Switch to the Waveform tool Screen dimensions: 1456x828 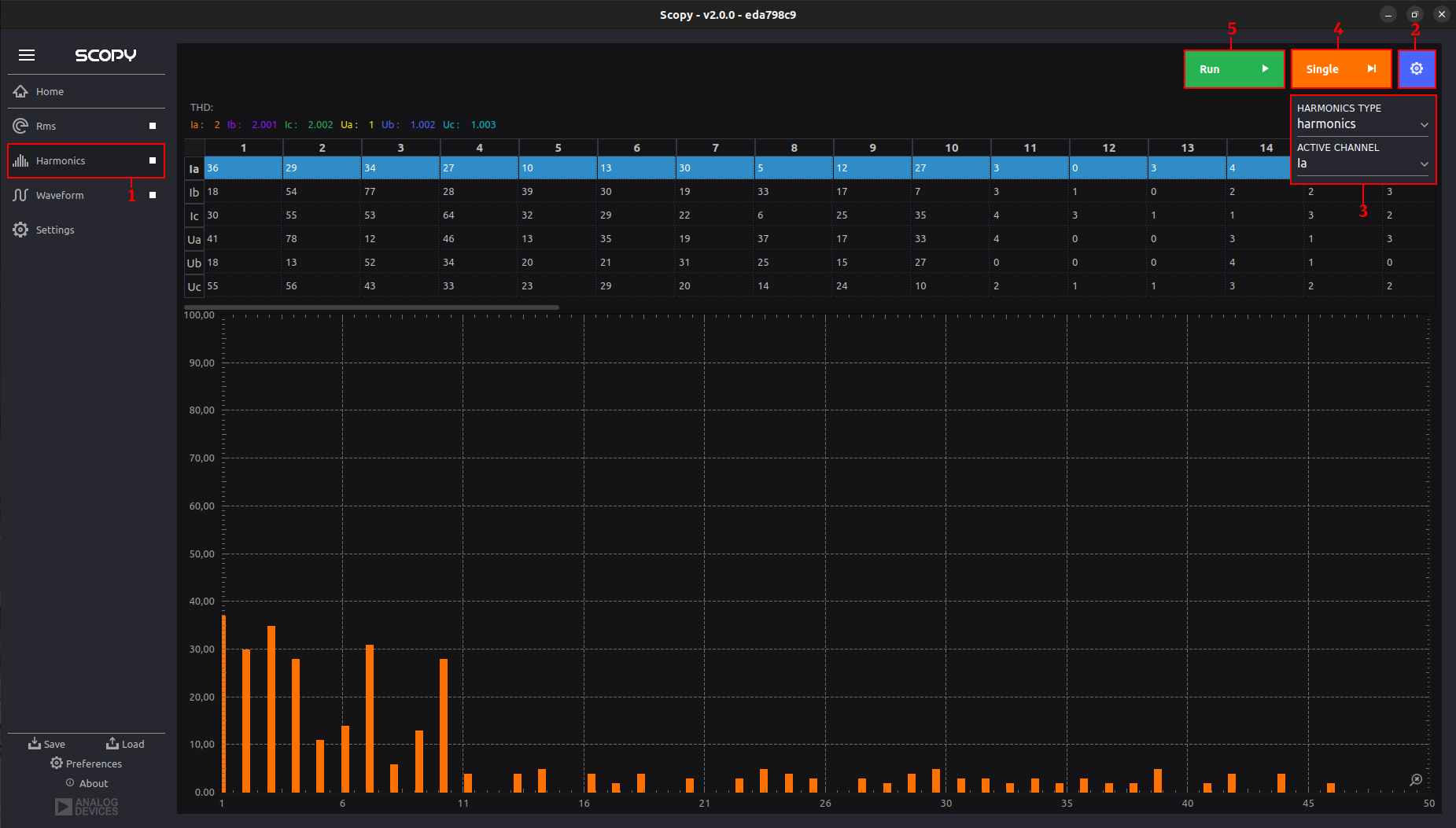(87, 195)
